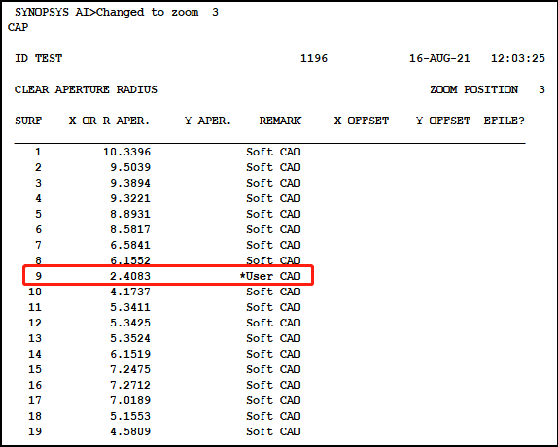Select aperture value 9.3894
This screenshot has width=558, height=447.
[x=130, y=183]
